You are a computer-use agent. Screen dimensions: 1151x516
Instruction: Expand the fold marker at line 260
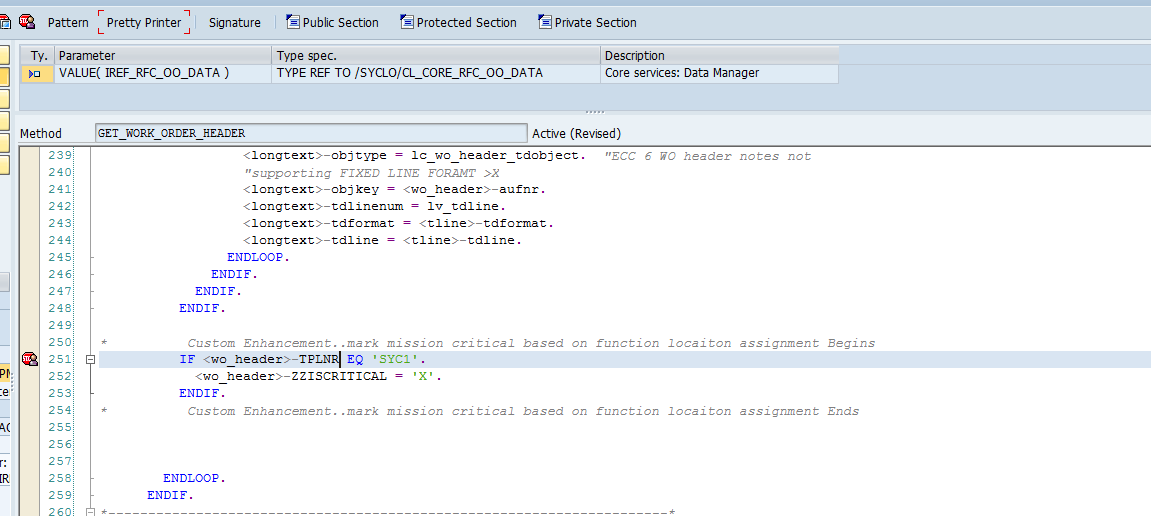[x=91, y=512]
